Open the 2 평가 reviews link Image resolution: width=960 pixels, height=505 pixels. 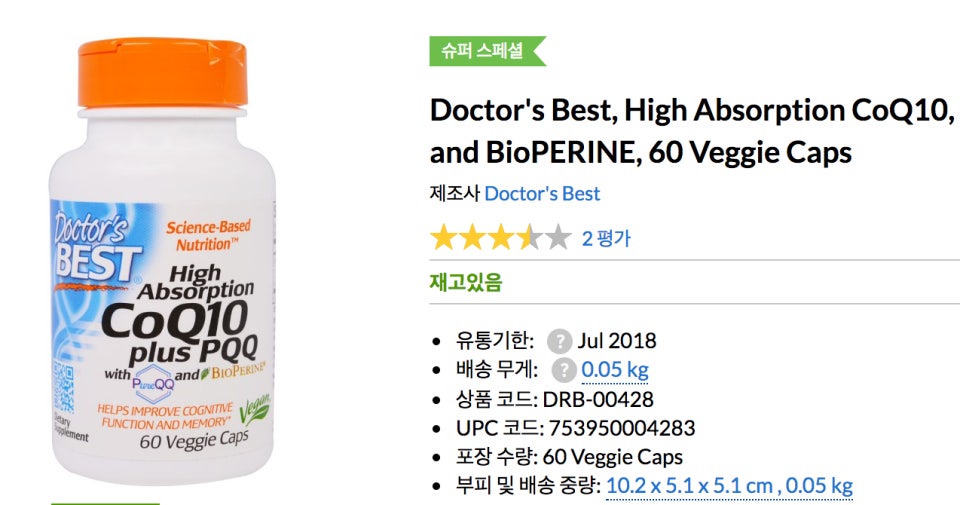point(606,238)
